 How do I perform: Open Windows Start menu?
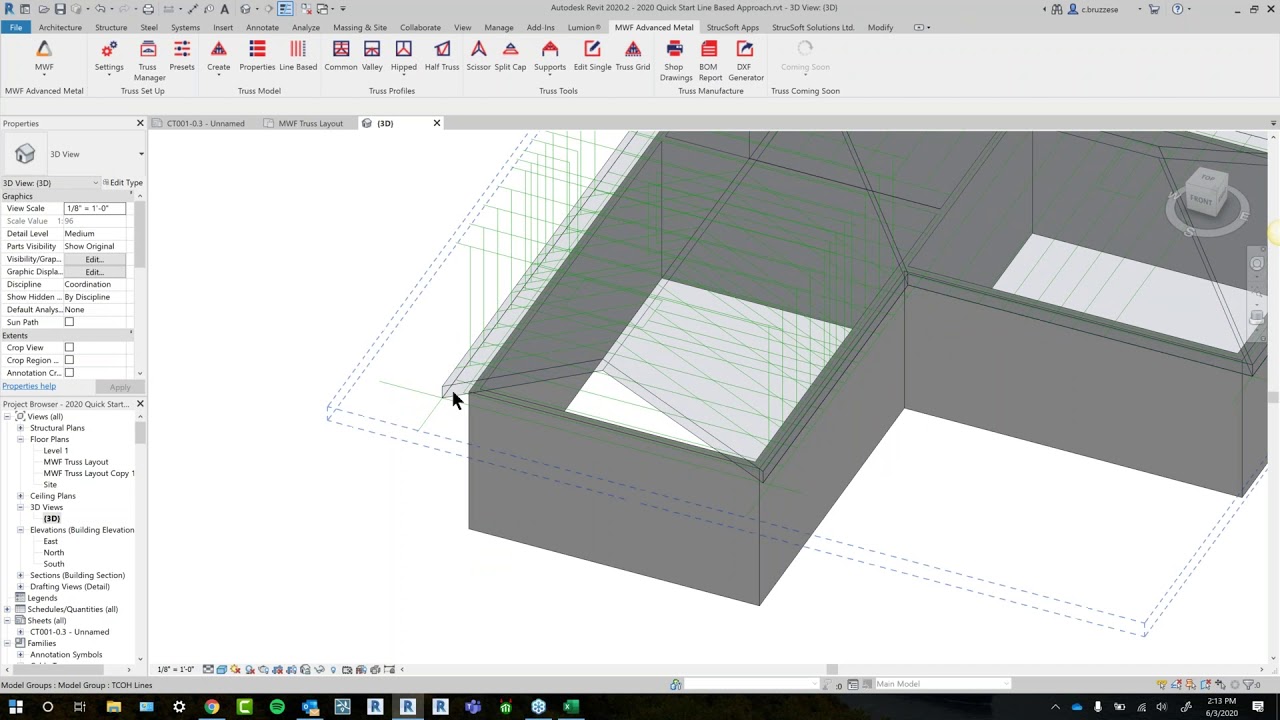tap(15, 707)
